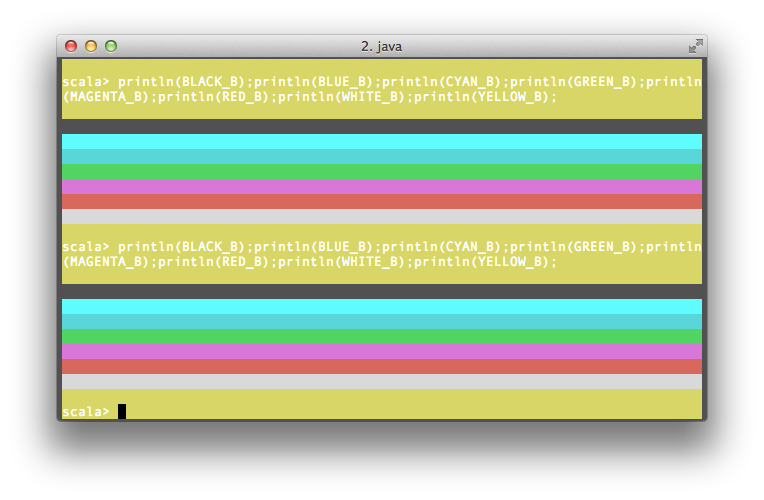
Task: Minimize the terminal with yellow button
Action: [91, 46]
